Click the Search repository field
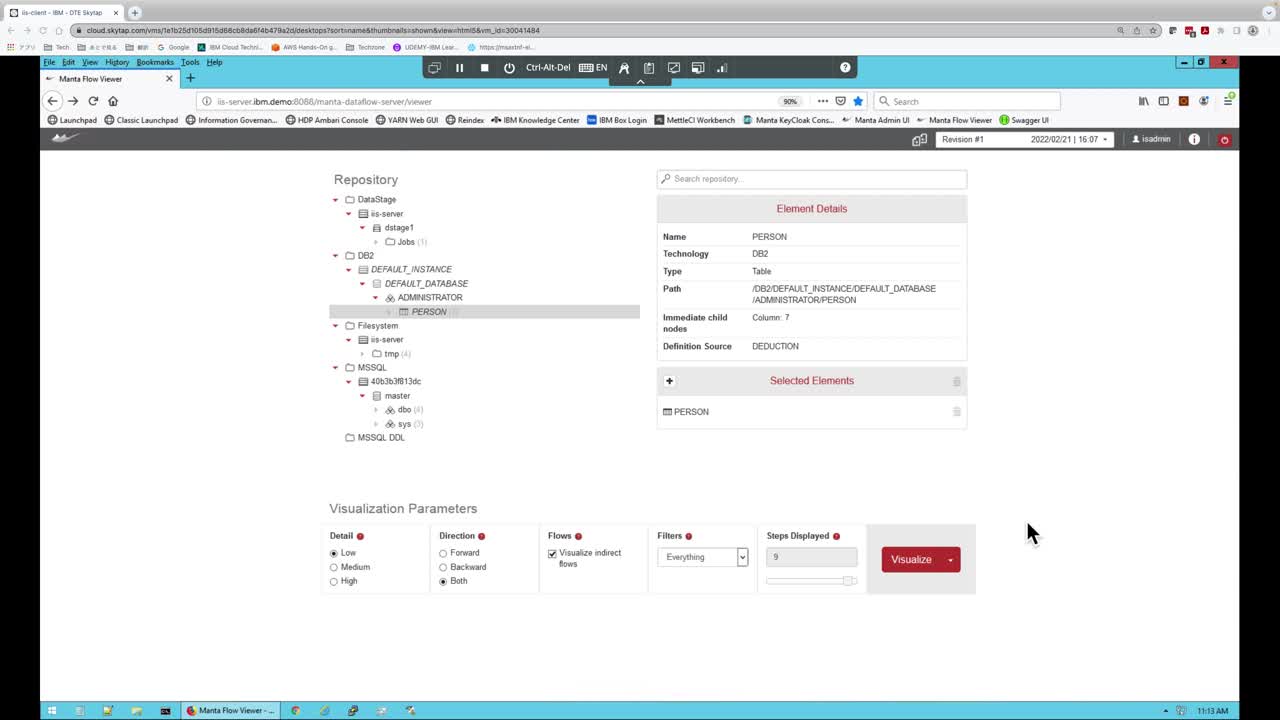The width and height of the screenshot is (1280, 720). 812,179
